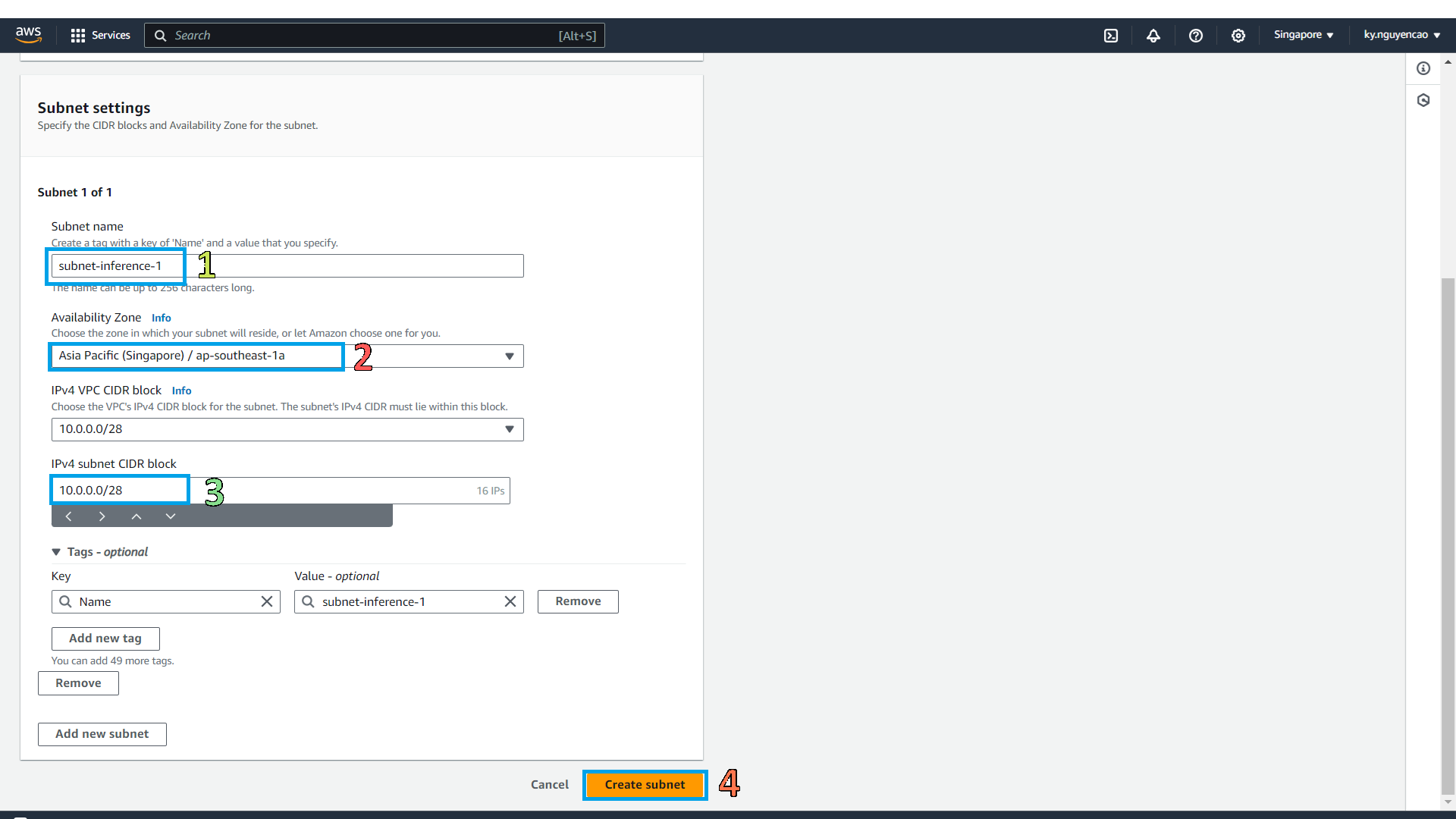Open the Info link beside IPv4 VPC CIDR block

click(x=181, y=391)
